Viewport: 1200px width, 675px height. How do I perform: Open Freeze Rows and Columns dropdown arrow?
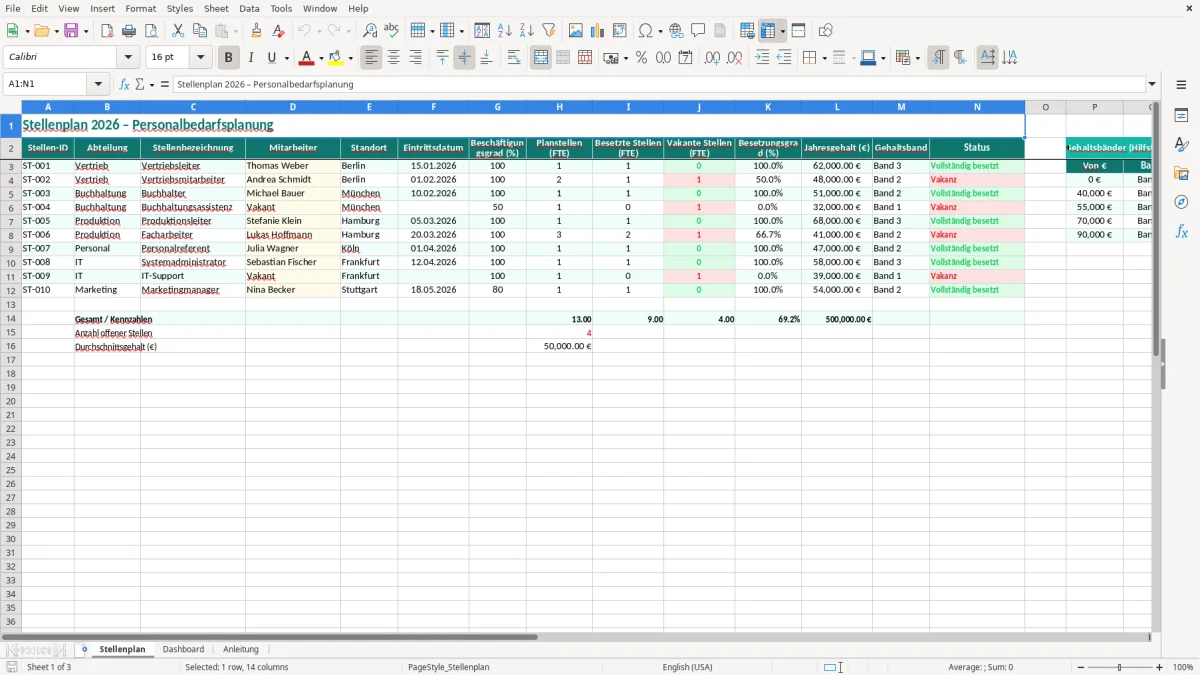pos(782,31)
